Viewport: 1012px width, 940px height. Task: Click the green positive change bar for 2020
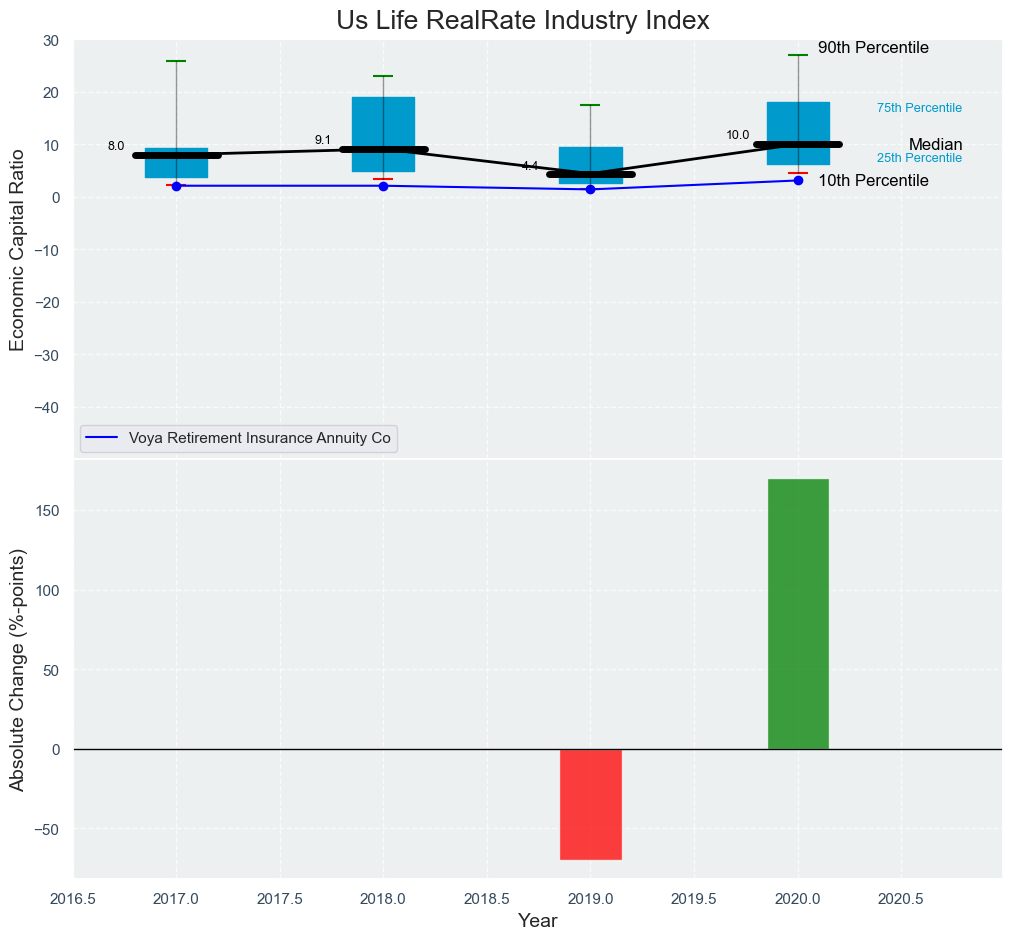pos(798,614)
